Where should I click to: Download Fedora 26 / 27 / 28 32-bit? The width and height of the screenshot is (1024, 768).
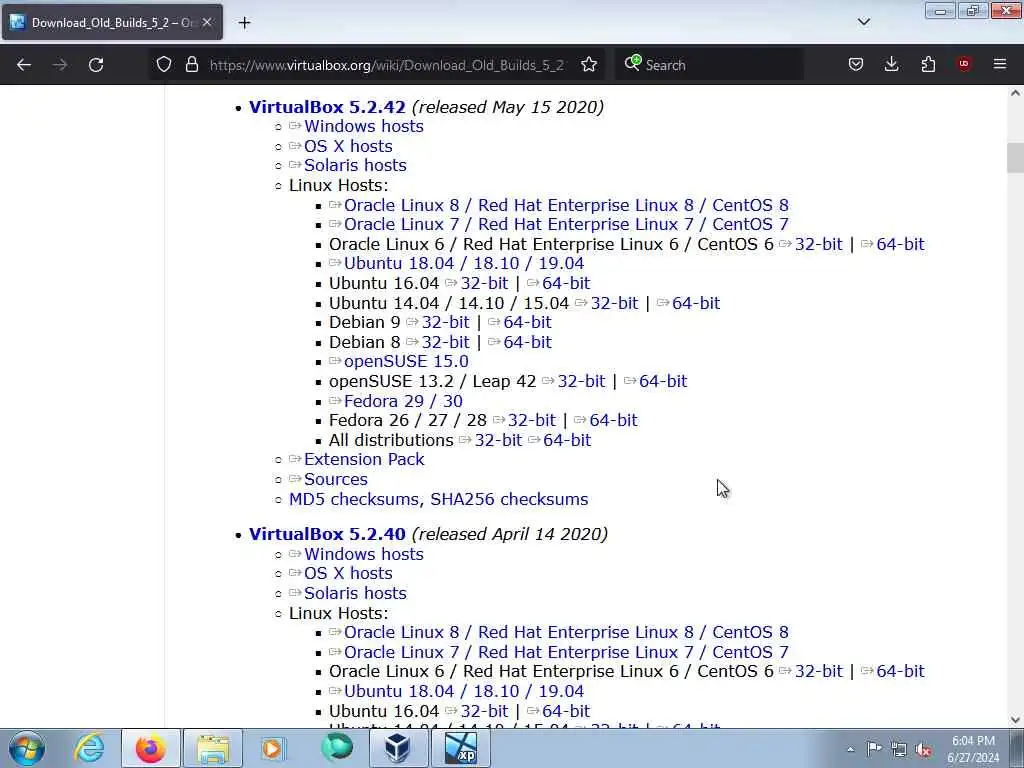(532, 420)
